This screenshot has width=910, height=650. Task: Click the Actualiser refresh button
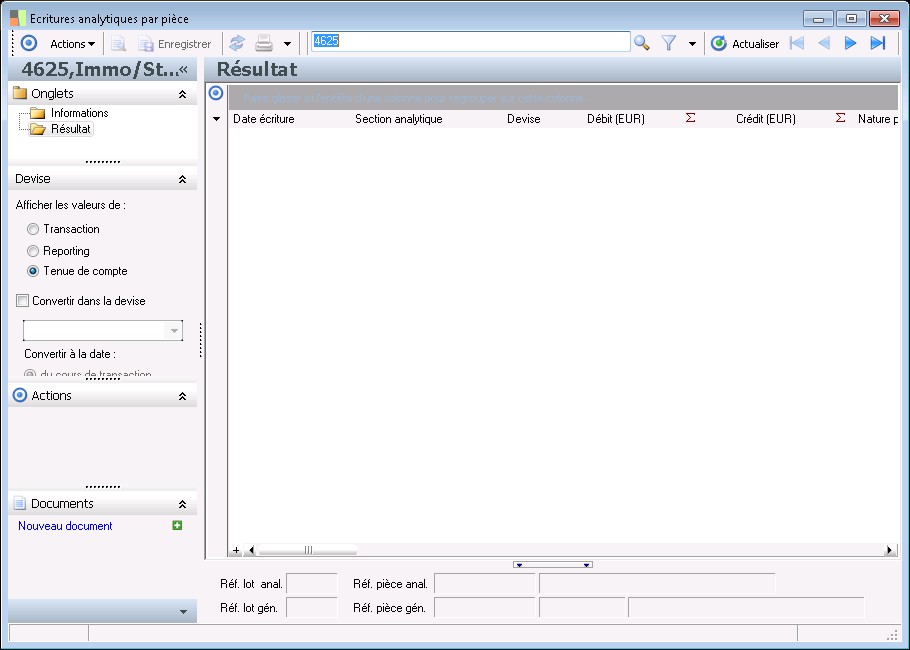click(x=744, y=44)
